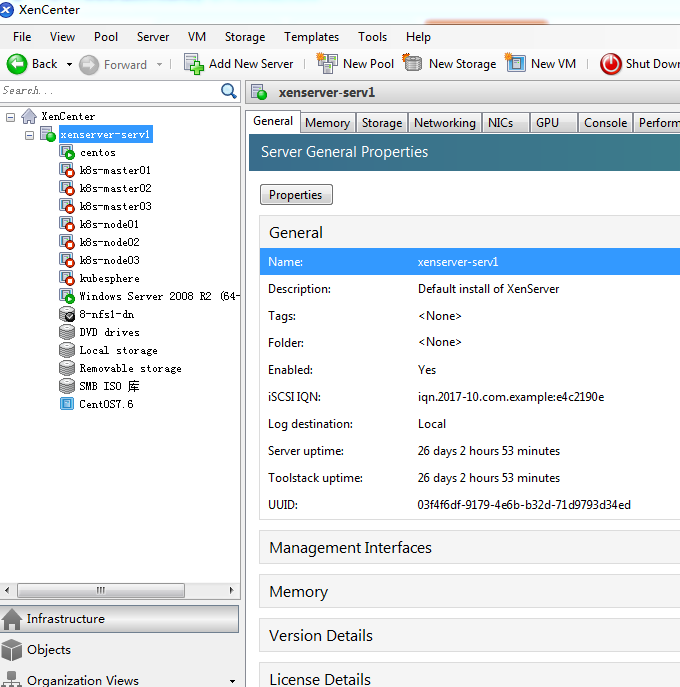
Task: Click the UUID value 03f4f6df-9179-4e6b-b32d-71d9793d34ed
Action: (524, 505)
